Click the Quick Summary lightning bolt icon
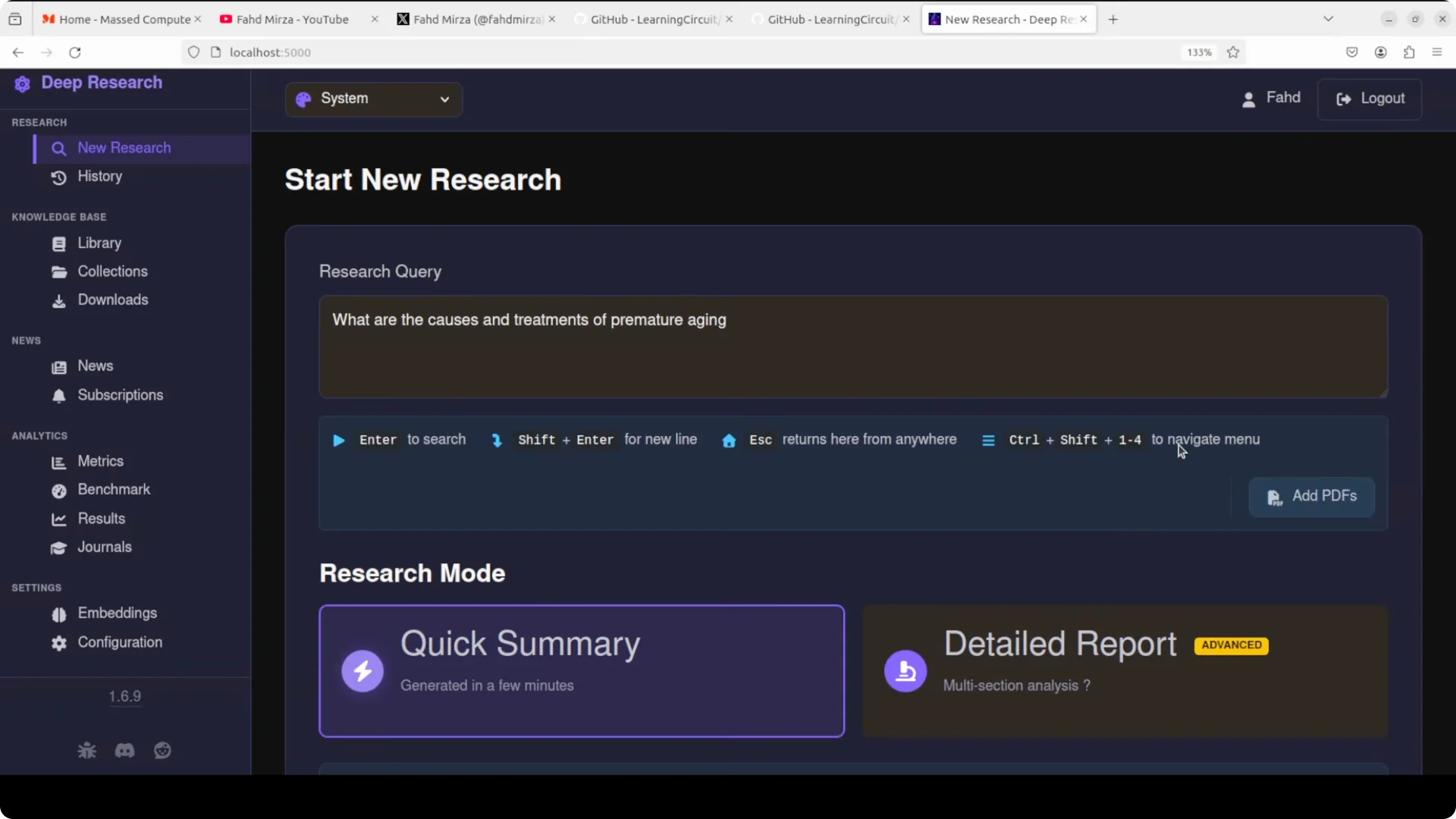 click(x=362, y=671)
